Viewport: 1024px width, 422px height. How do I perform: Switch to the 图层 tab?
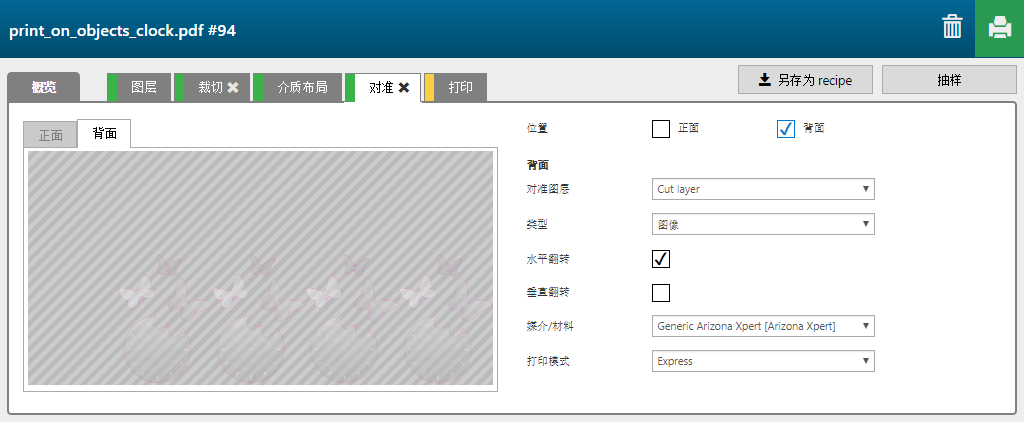point(139,88)
